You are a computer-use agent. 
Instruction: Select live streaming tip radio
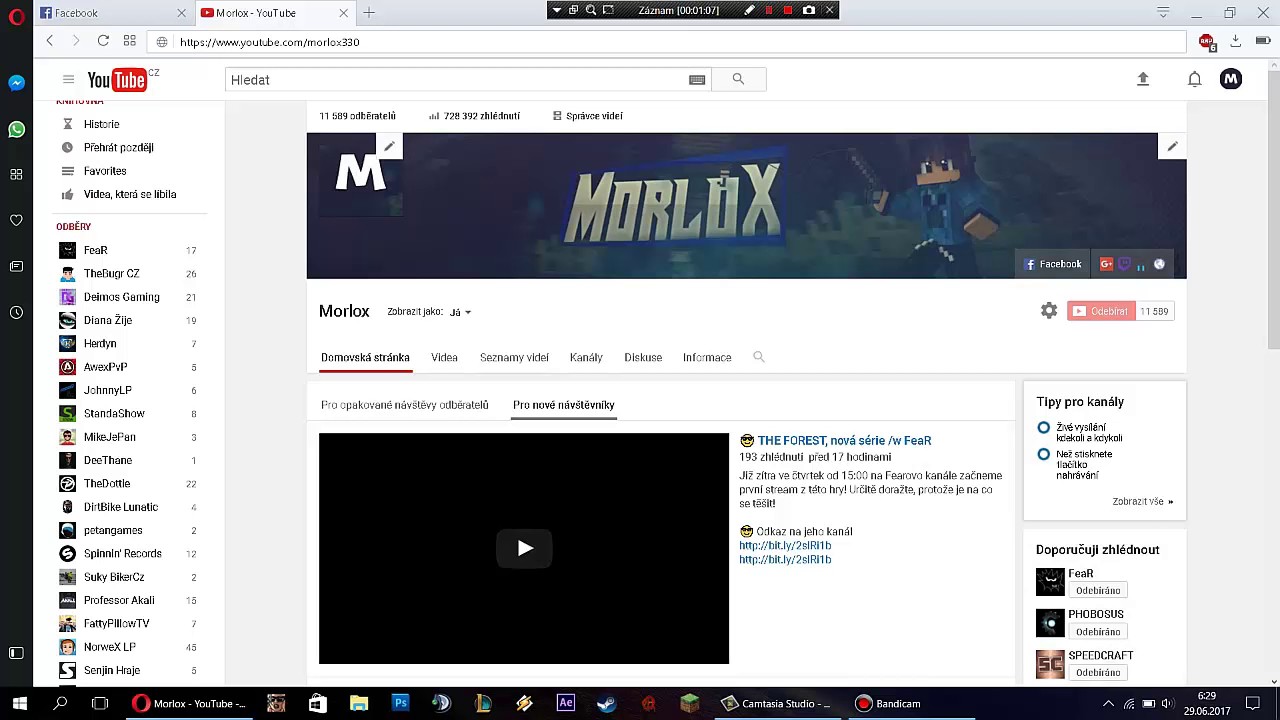(x=1043, y=427)
